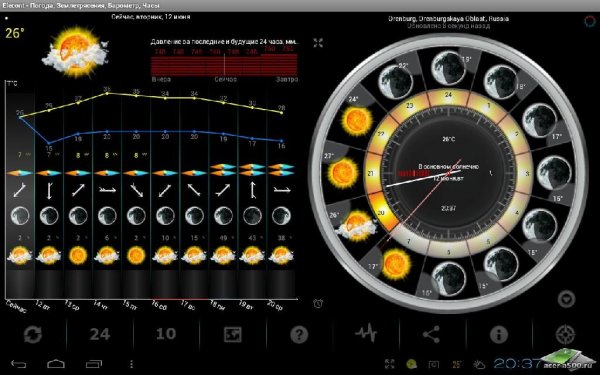
Task: Tap hour 24 on the clock ring
Action: [448, 95]
